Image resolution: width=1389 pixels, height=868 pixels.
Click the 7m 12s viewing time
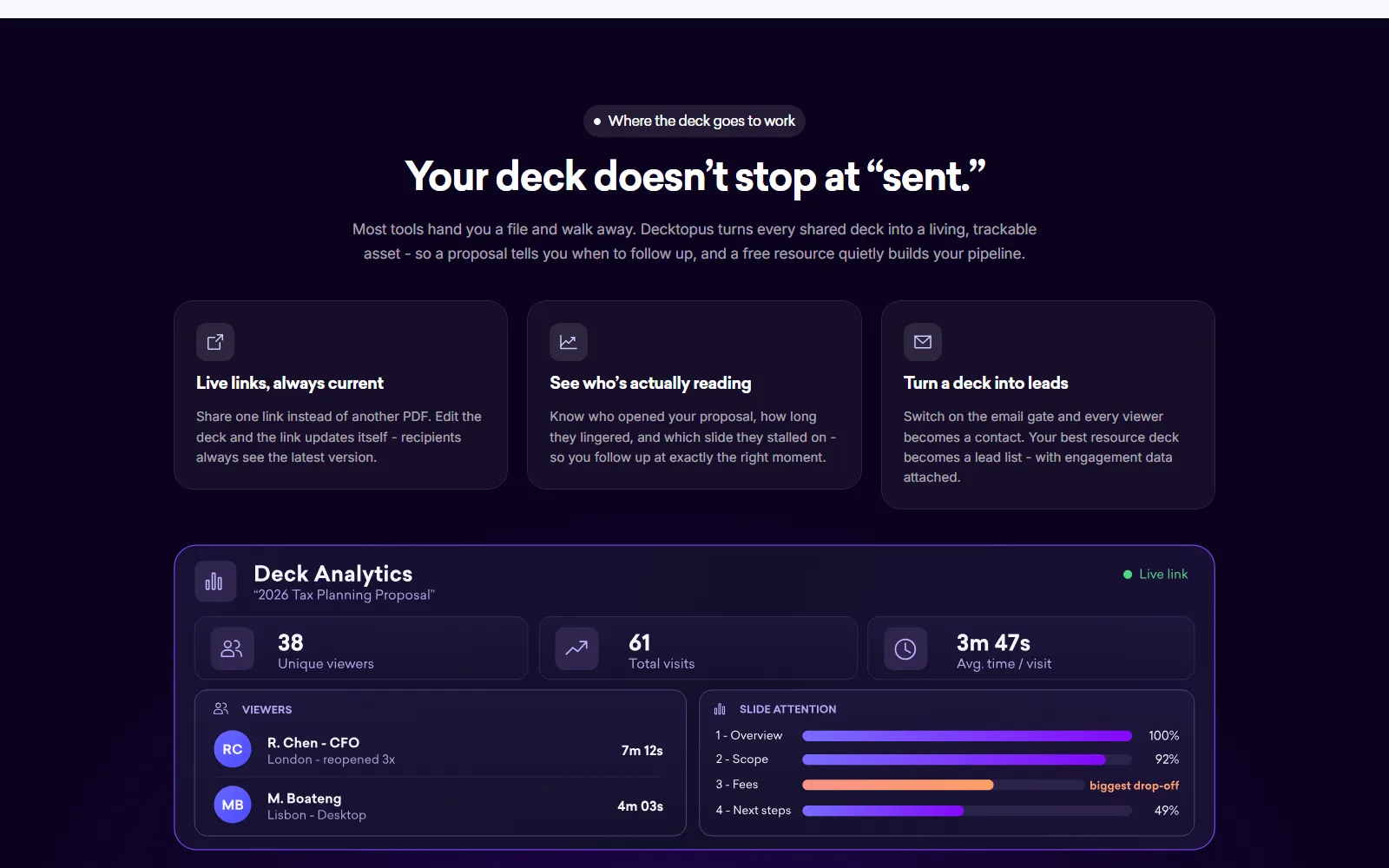(x=642, y=751)
